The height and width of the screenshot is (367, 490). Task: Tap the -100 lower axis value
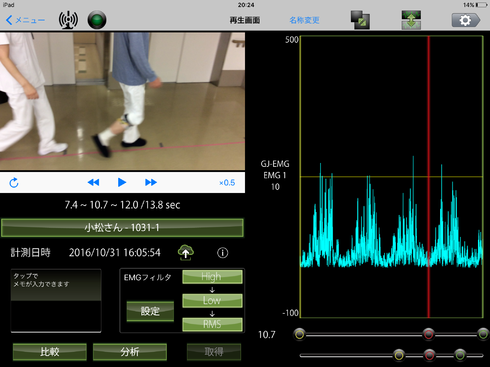pyautogui.click(x=290, y=313)
